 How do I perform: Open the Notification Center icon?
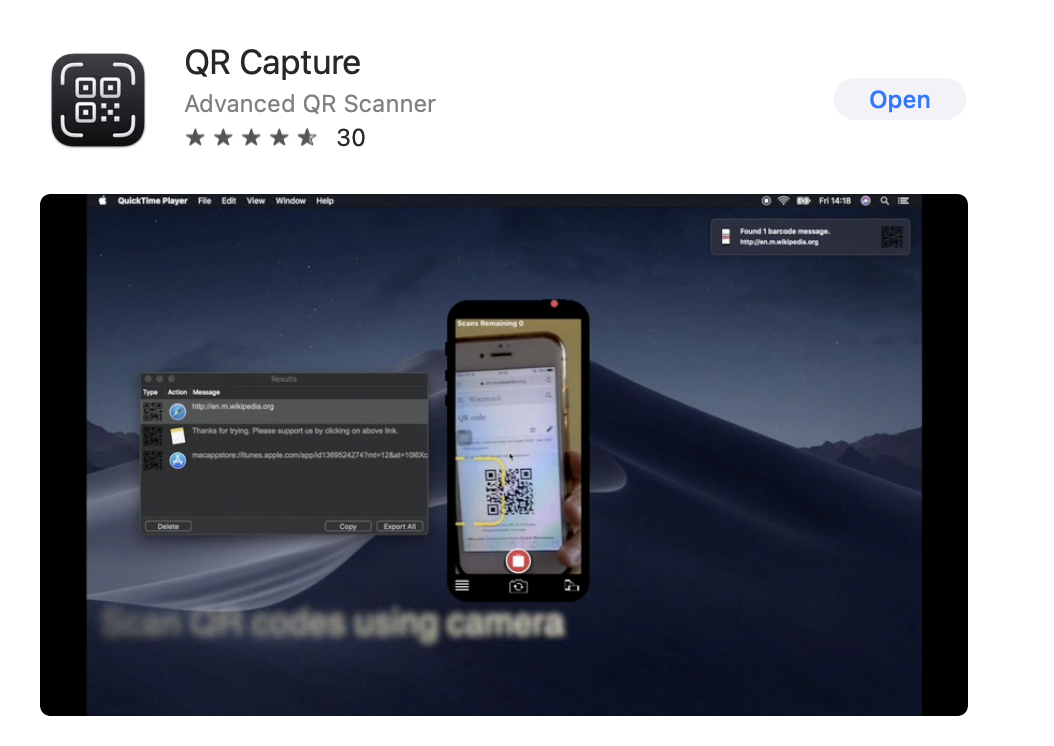[904, 201]
